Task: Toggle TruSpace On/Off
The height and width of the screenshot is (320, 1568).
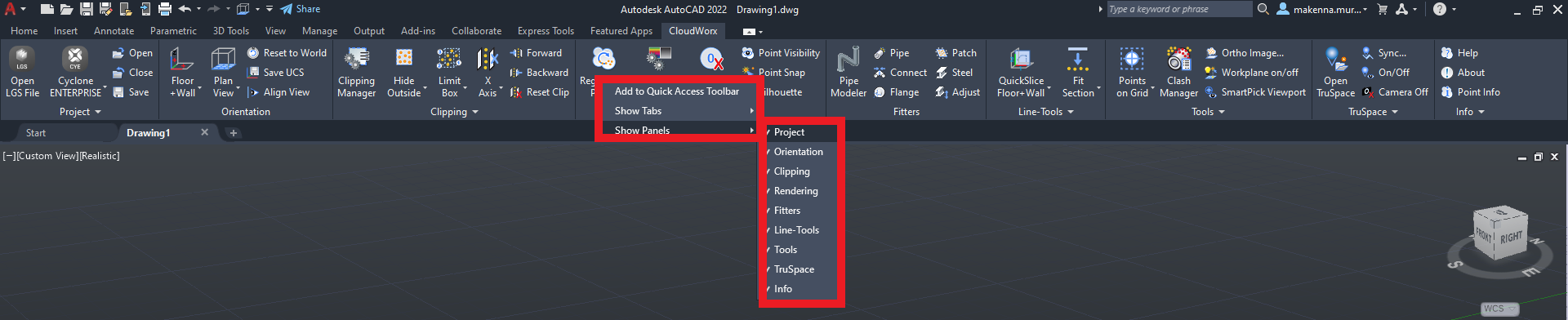Action: (1385, 73)
